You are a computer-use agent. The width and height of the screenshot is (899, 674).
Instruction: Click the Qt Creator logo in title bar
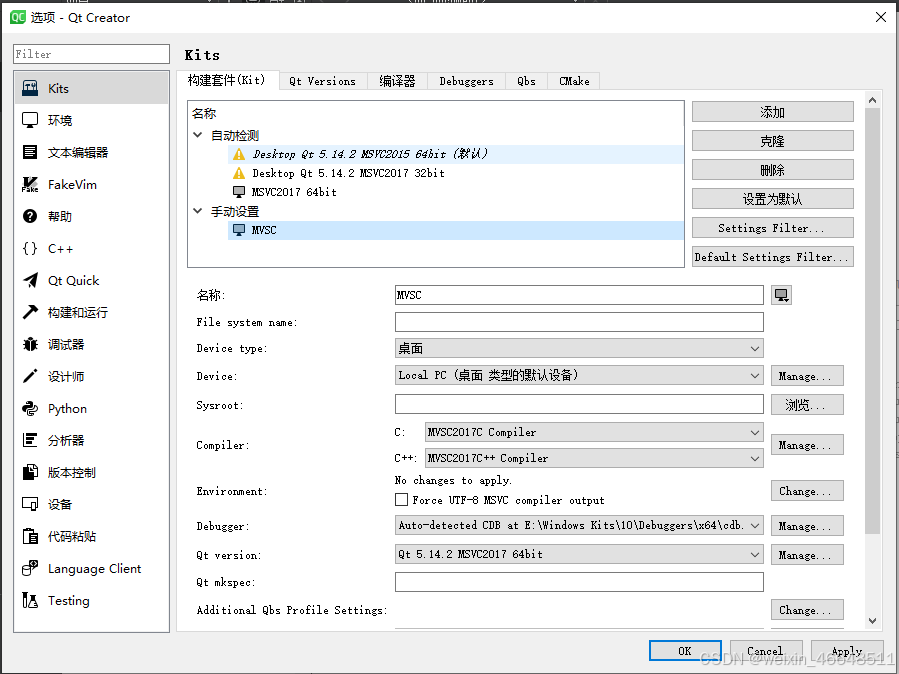17,17
